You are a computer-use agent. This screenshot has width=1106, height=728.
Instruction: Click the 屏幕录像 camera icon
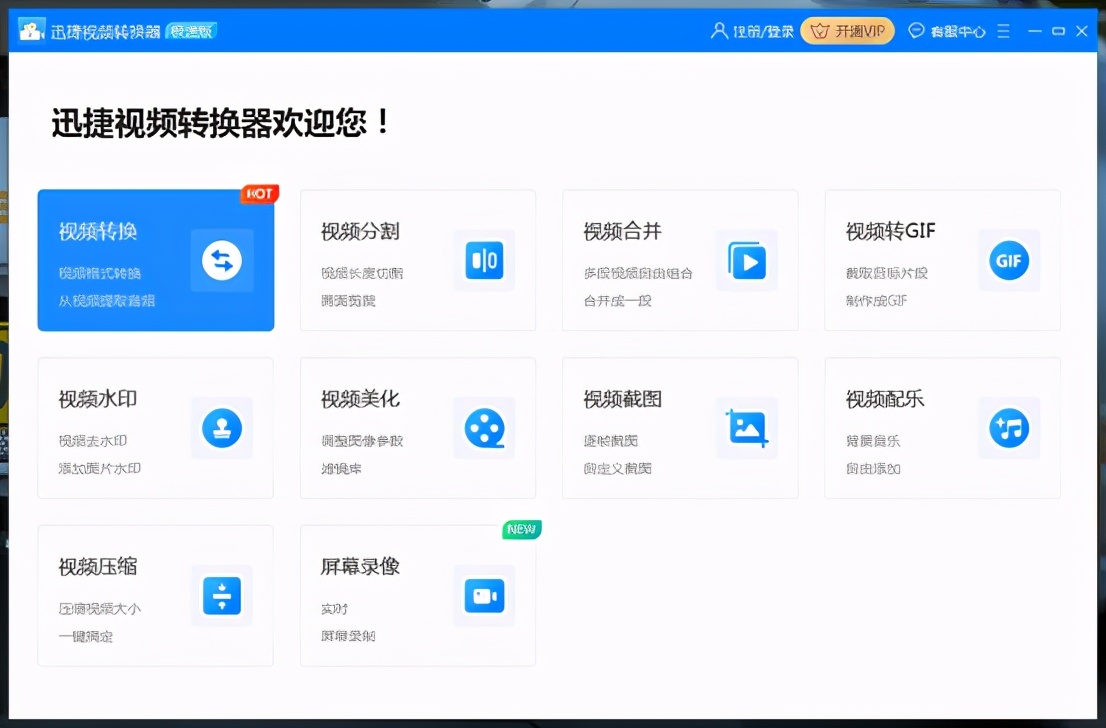485,596
